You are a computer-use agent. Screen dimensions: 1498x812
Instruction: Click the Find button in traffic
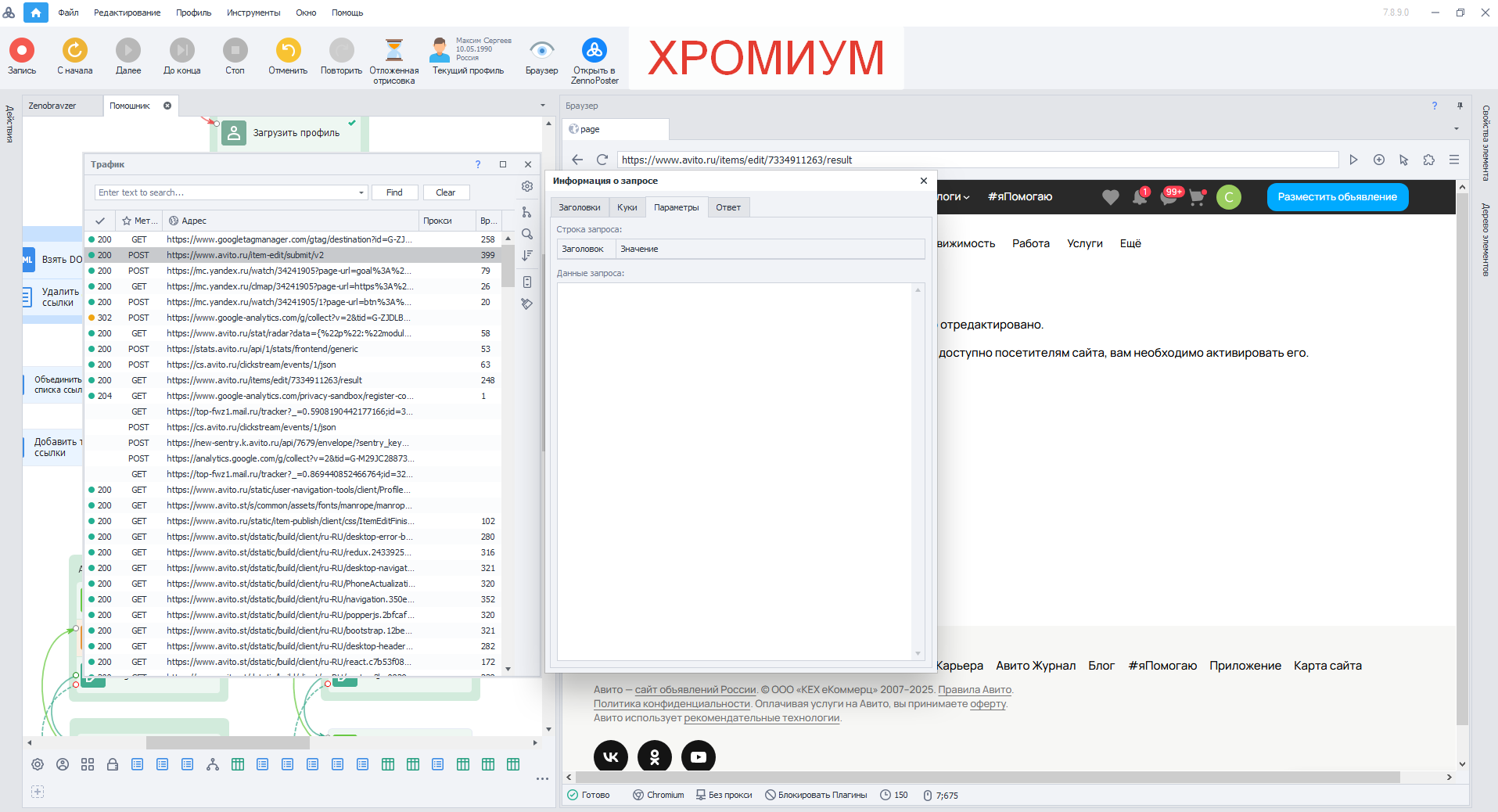[394, 192]
